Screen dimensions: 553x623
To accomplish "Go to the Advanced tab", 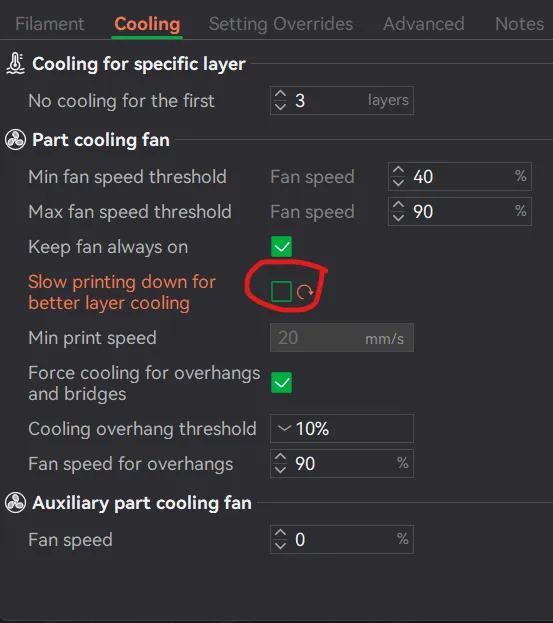I will pyautogui.click(x=423, y=24).
